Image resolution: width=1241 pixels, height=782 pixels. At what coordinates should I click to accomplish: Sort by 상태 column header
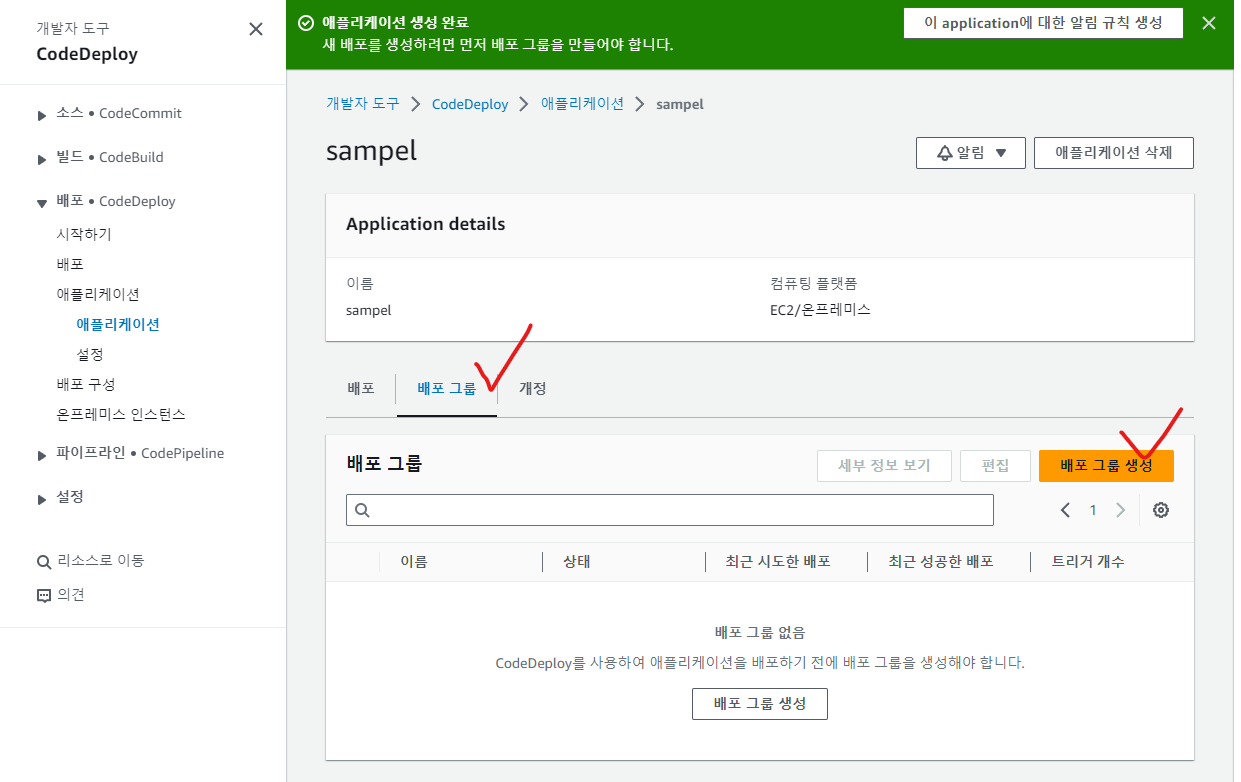[576, 562]
